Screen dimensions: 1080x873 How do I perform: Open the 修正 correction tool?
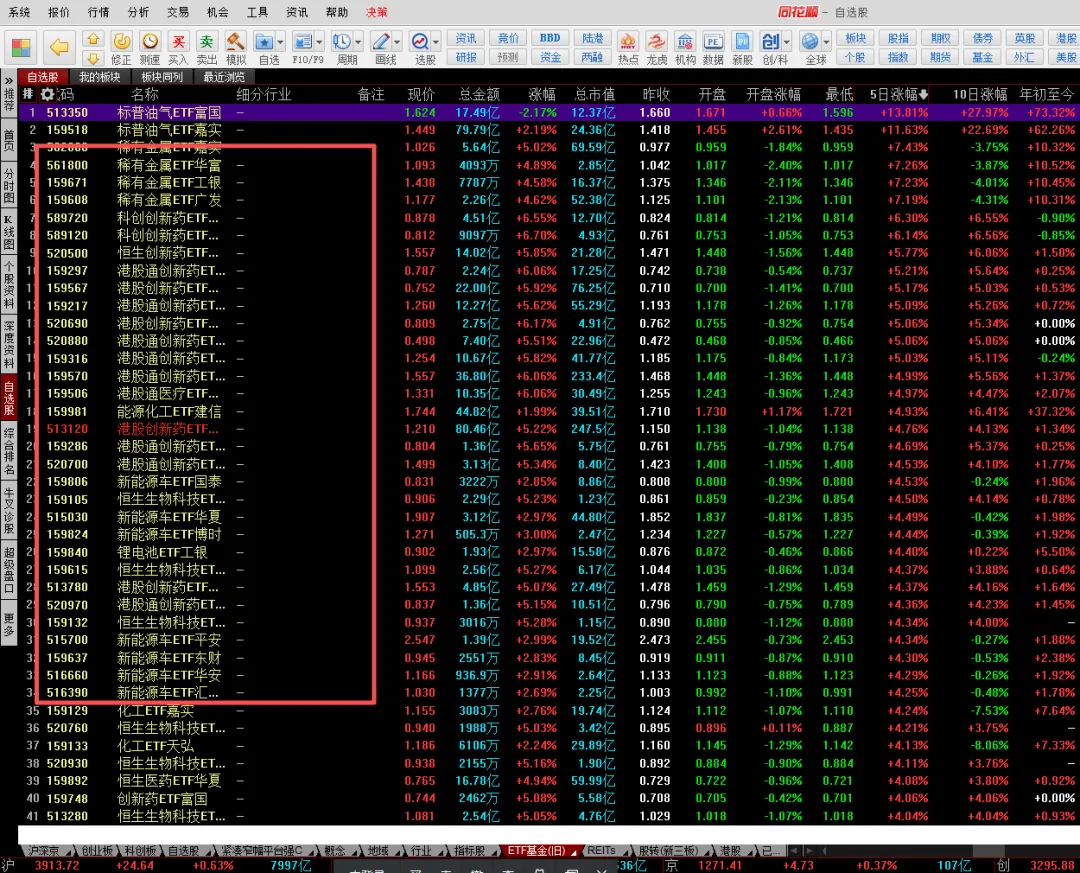121,48
